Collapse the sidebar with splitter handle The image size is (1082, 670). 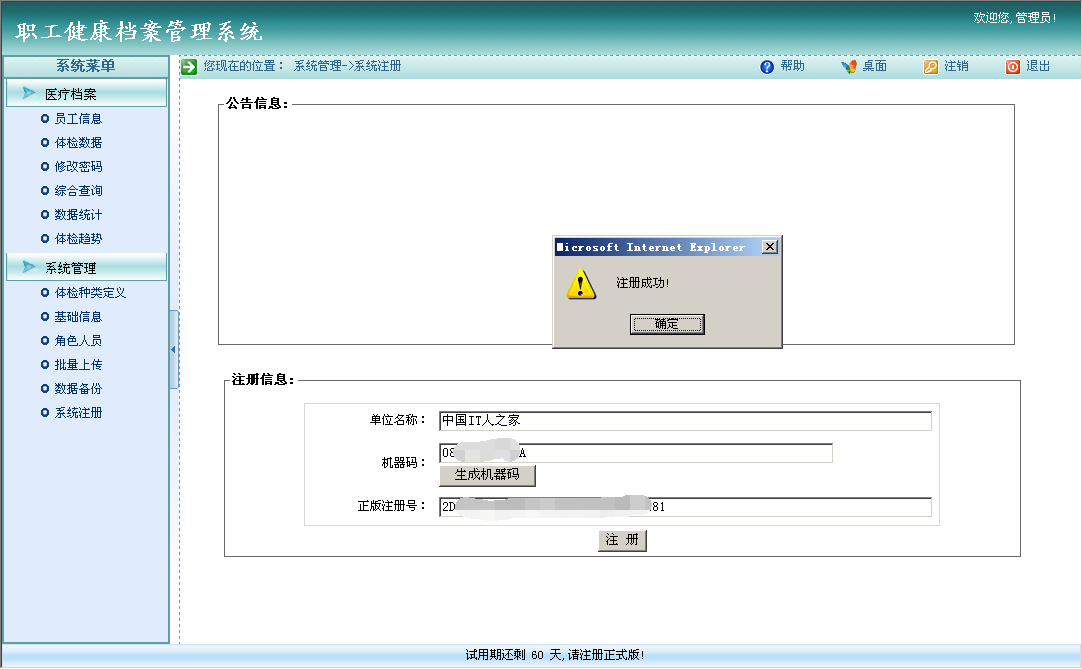(173, 349)
